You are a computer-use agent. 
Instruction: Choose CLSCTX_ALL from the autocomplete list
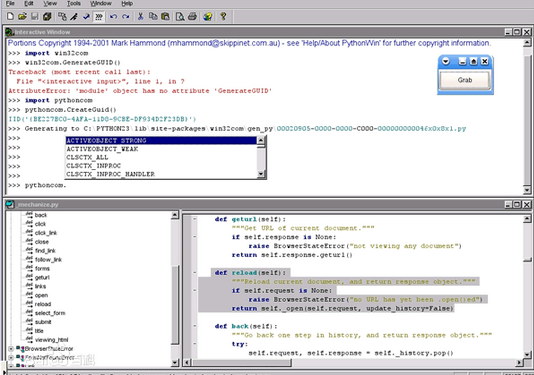click(161, 157)
